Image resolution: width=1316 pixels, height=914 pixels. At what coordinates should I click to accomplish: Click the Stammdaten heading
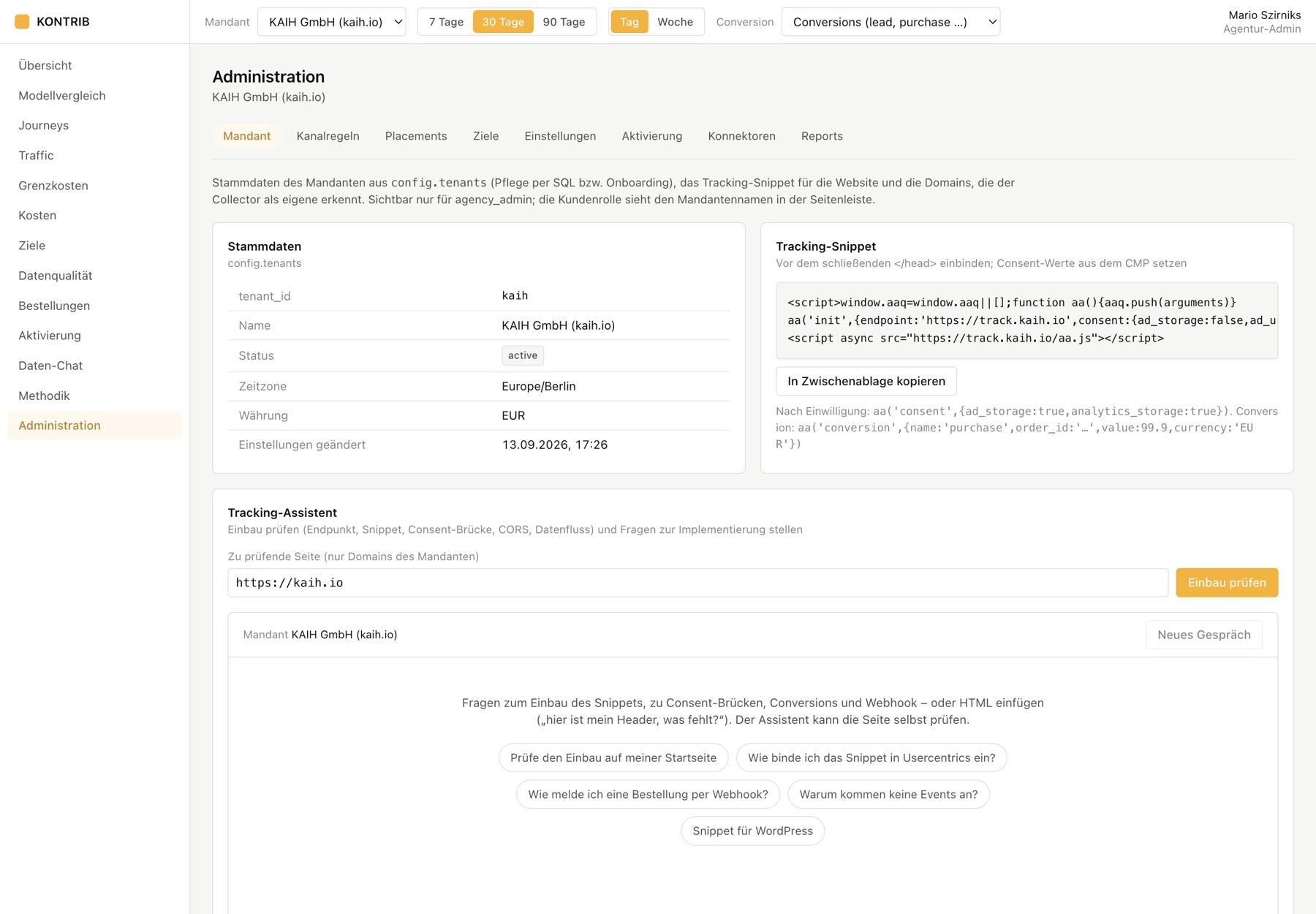point(265,246)
